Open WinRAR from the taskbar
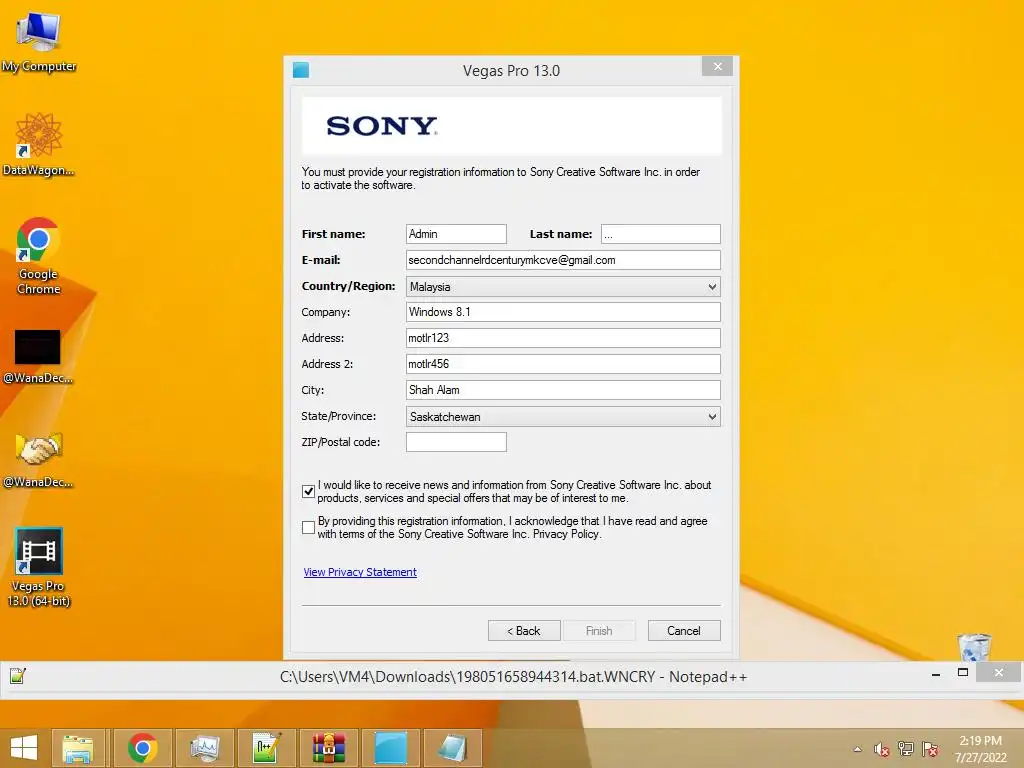Image resolution: width=1024 pixels, height=768 pixels. click(x=328, y=748)
